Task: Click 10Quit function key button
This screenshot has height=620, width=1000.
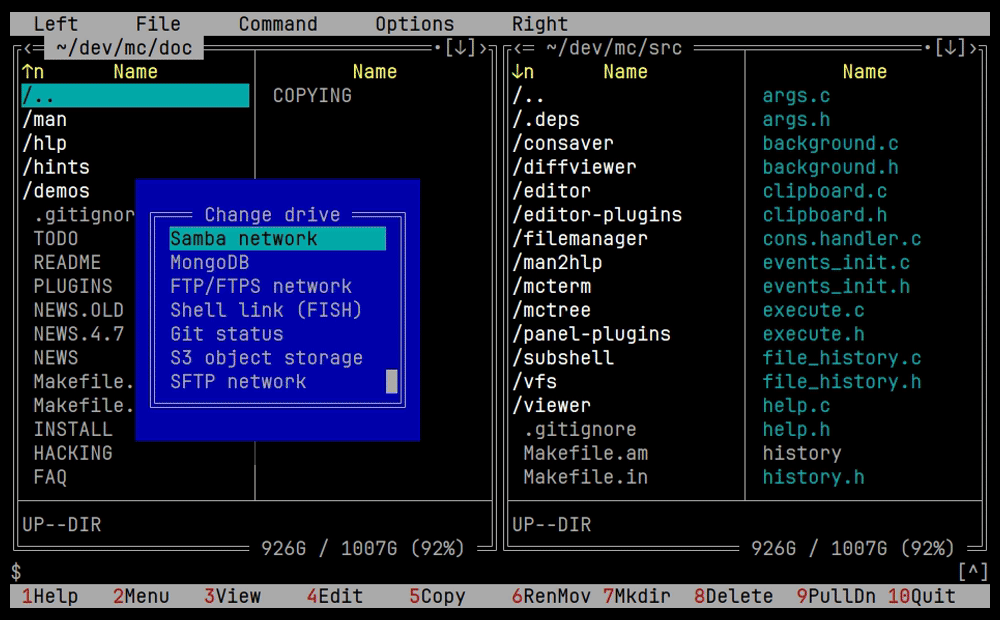Action: click(922, 596)
